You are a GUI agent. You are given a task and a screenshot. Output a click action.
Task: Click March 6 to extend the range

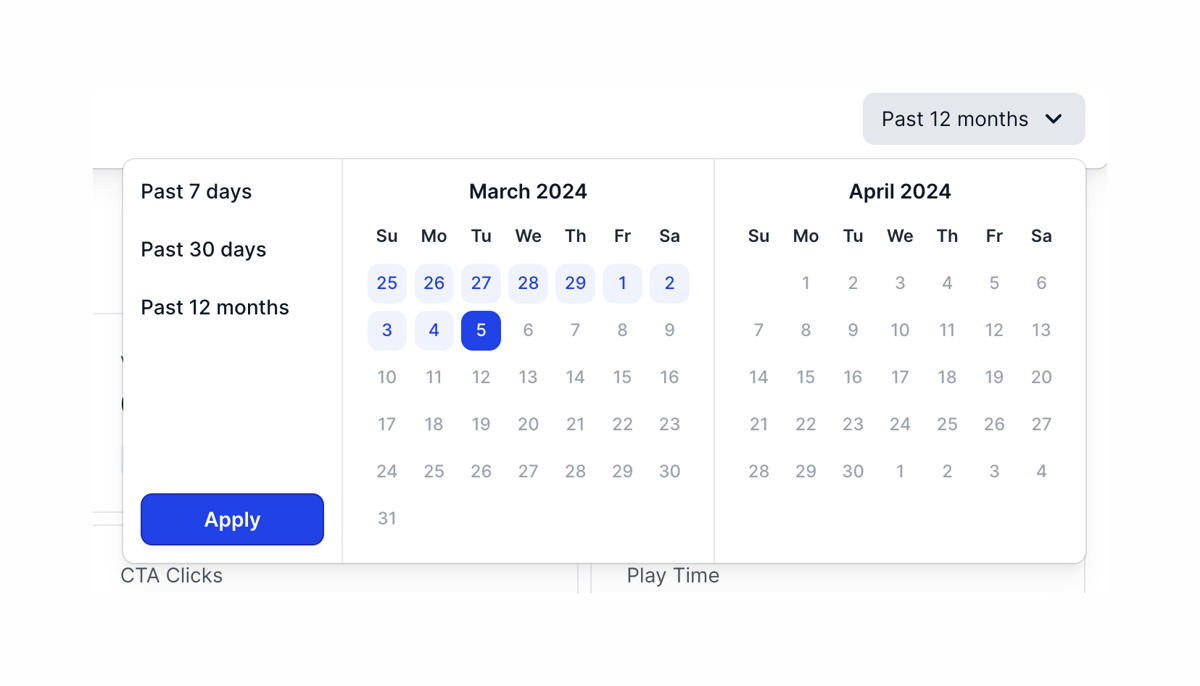pyautogui.click(x=528, y=330)
